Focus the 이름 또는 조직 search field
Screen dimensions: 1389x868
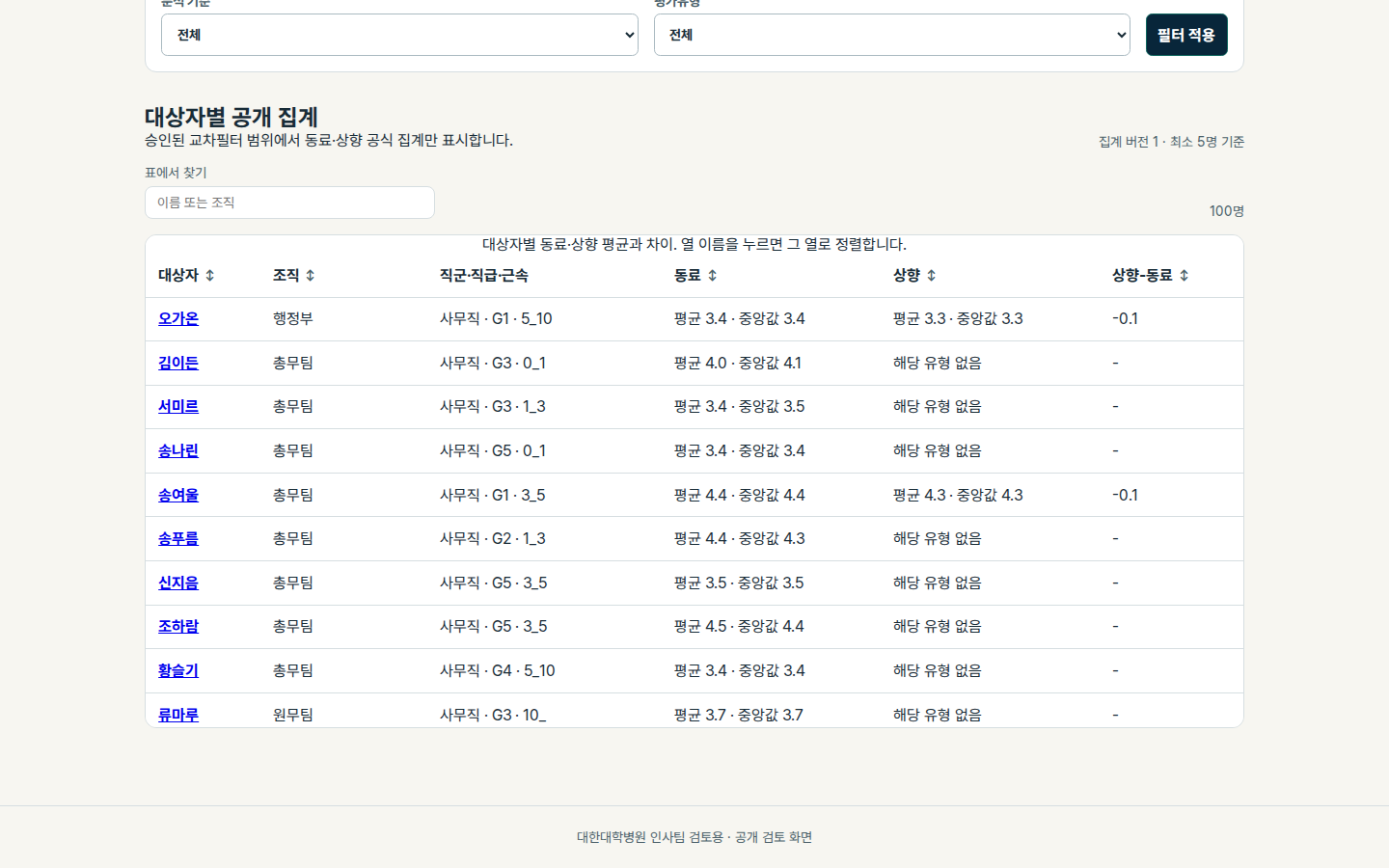(x=289, y=203)
